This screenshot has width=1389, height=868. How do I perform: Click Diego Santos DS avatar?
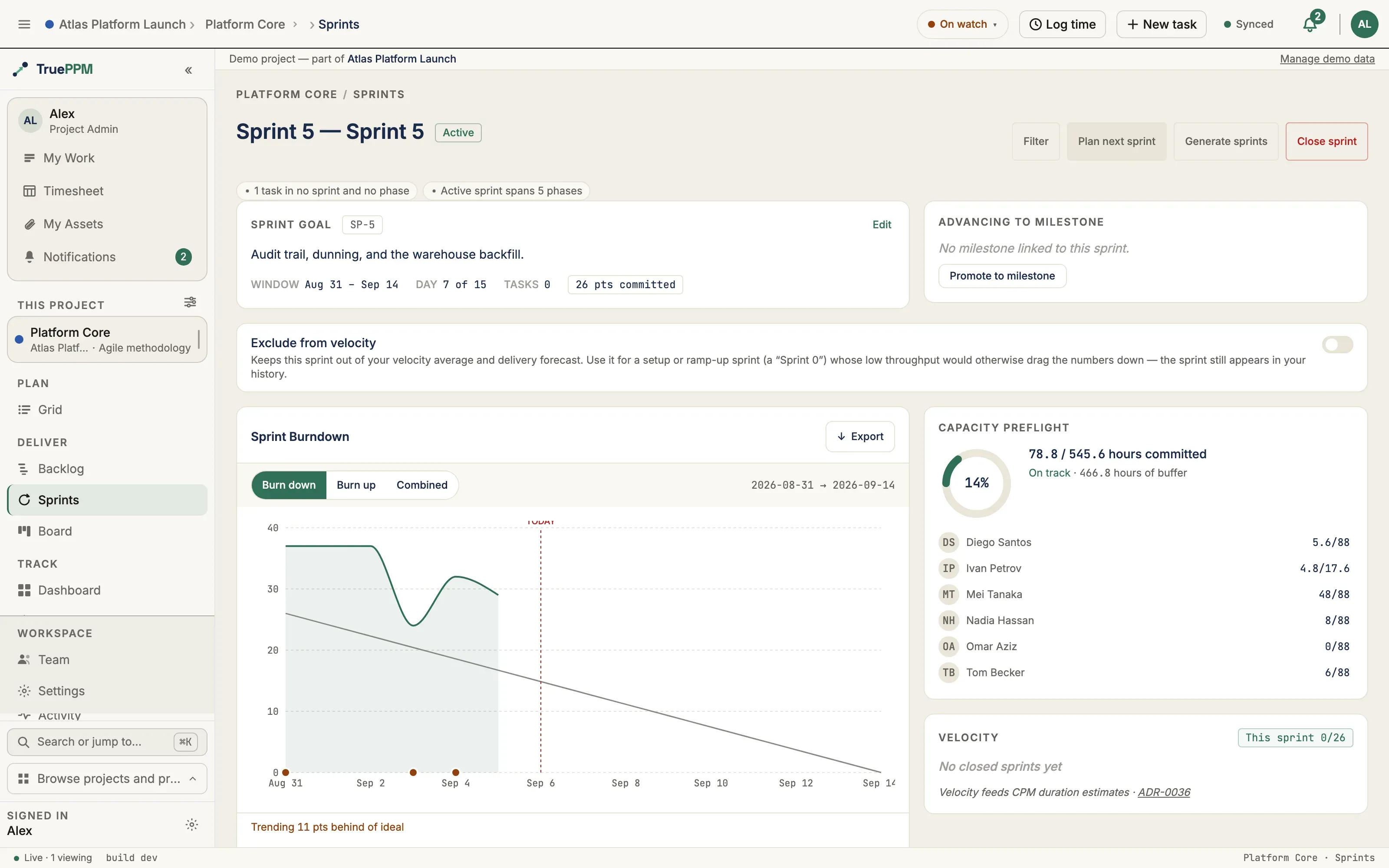(948, 542)
